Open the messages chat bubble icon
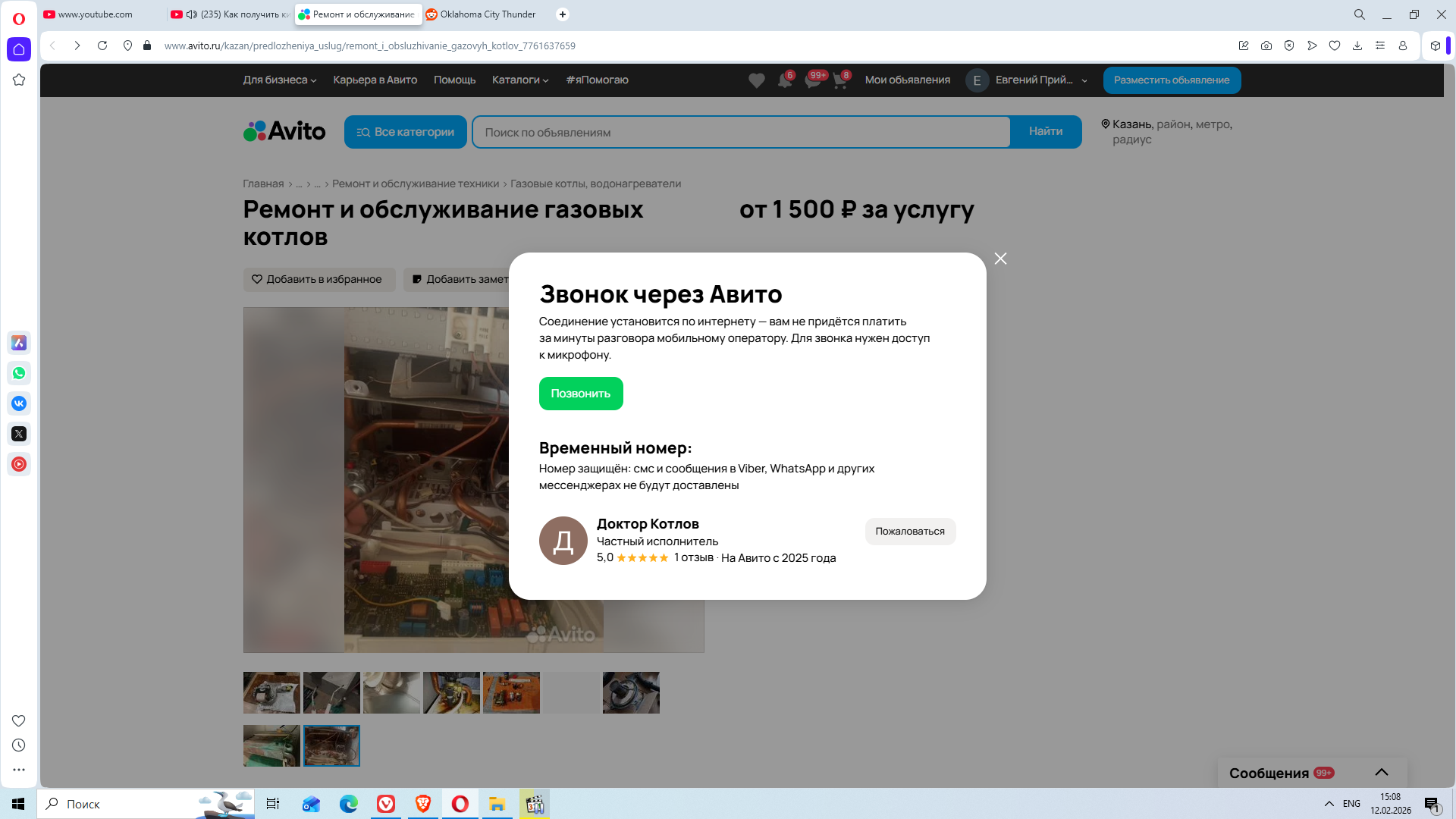1456x819 pixels. click(x=812, y=80)
